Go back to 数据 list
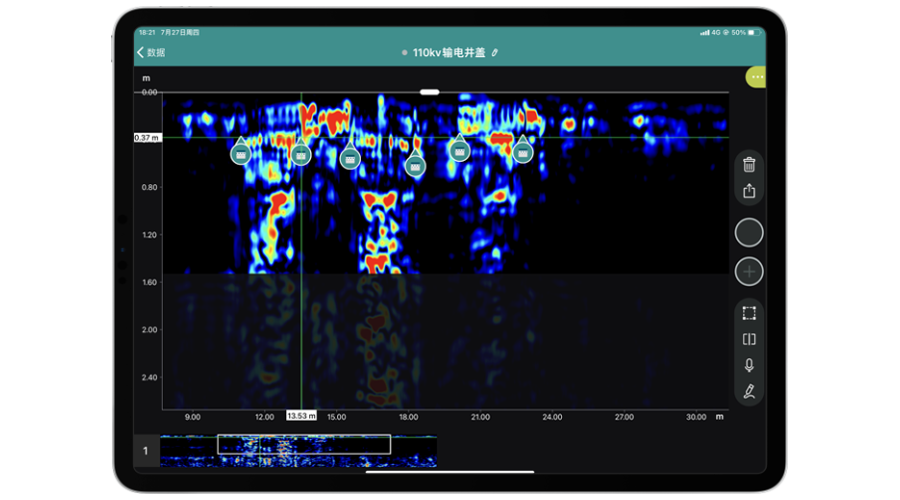Screen dimensions: 900x500 151,52
